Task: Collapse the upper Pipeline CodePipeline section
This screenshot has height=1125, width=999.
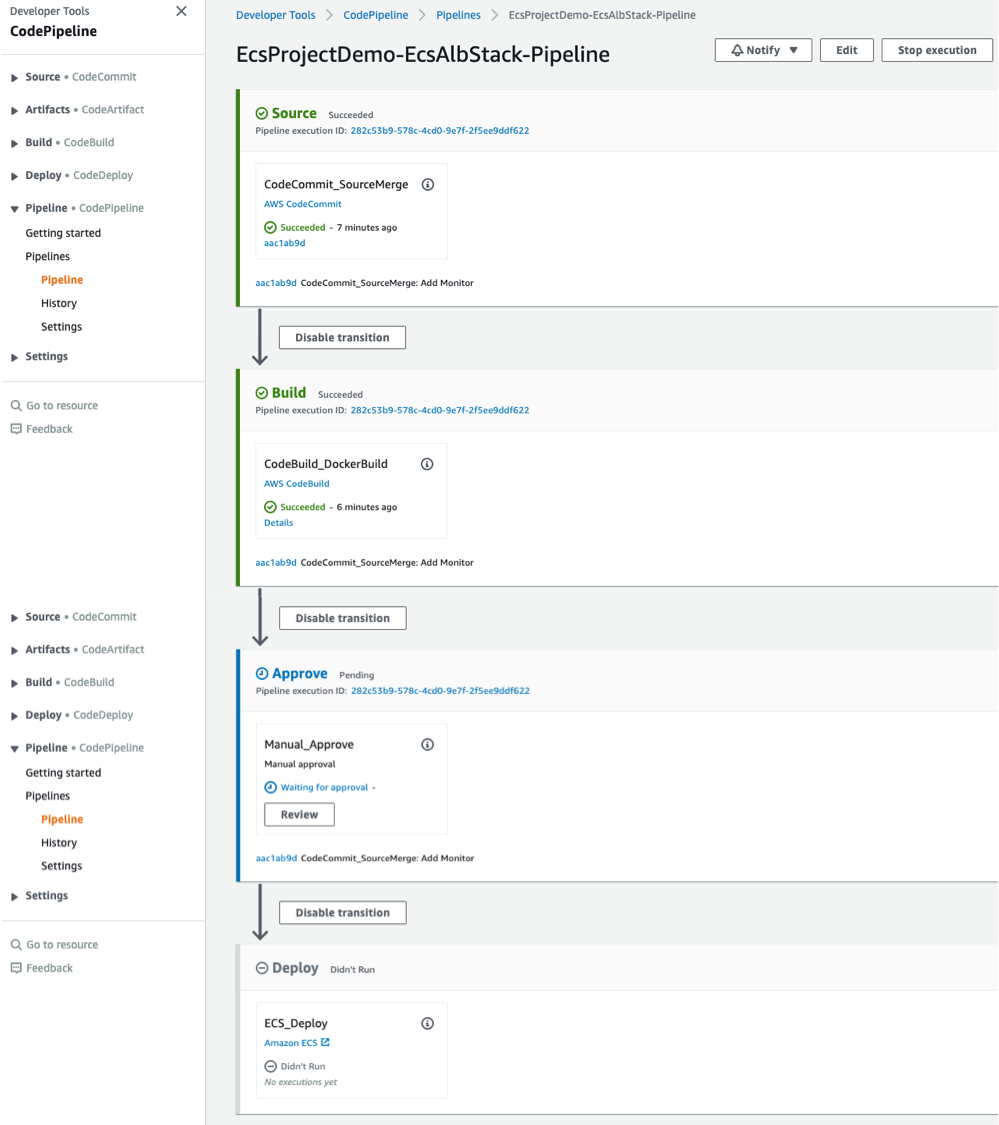Action: pos(14,209)
